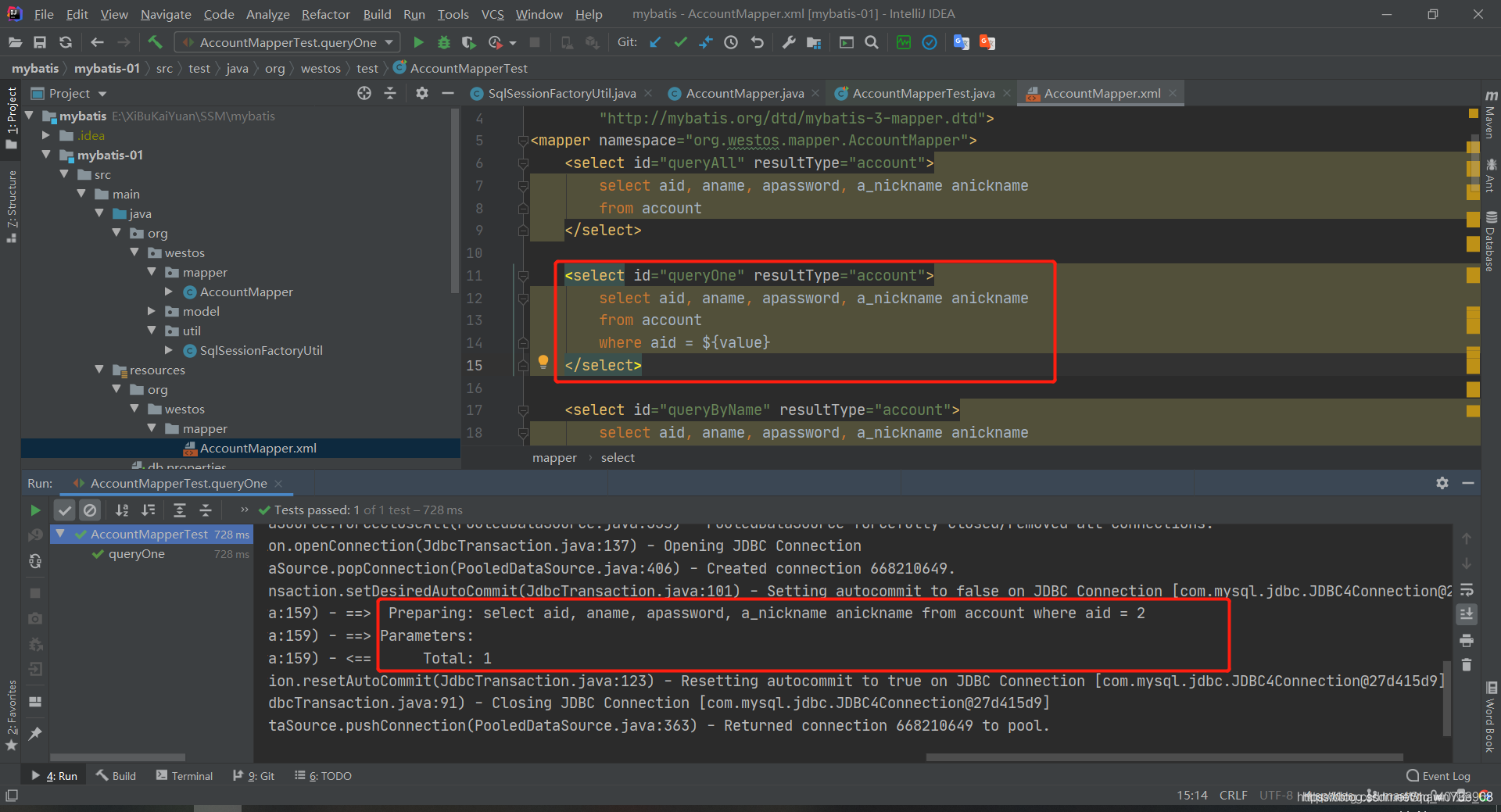The width and height of the screenshot is (1501, 812).
Task: Git commit green checkmark icon
Action: point(680,42)
